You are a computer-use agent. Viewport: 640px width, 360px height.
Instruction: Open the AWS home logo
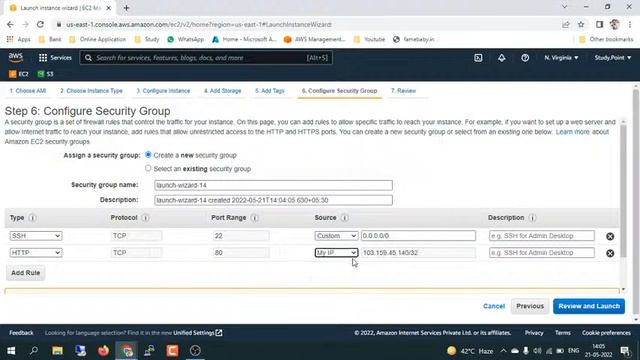coord(16,58)
